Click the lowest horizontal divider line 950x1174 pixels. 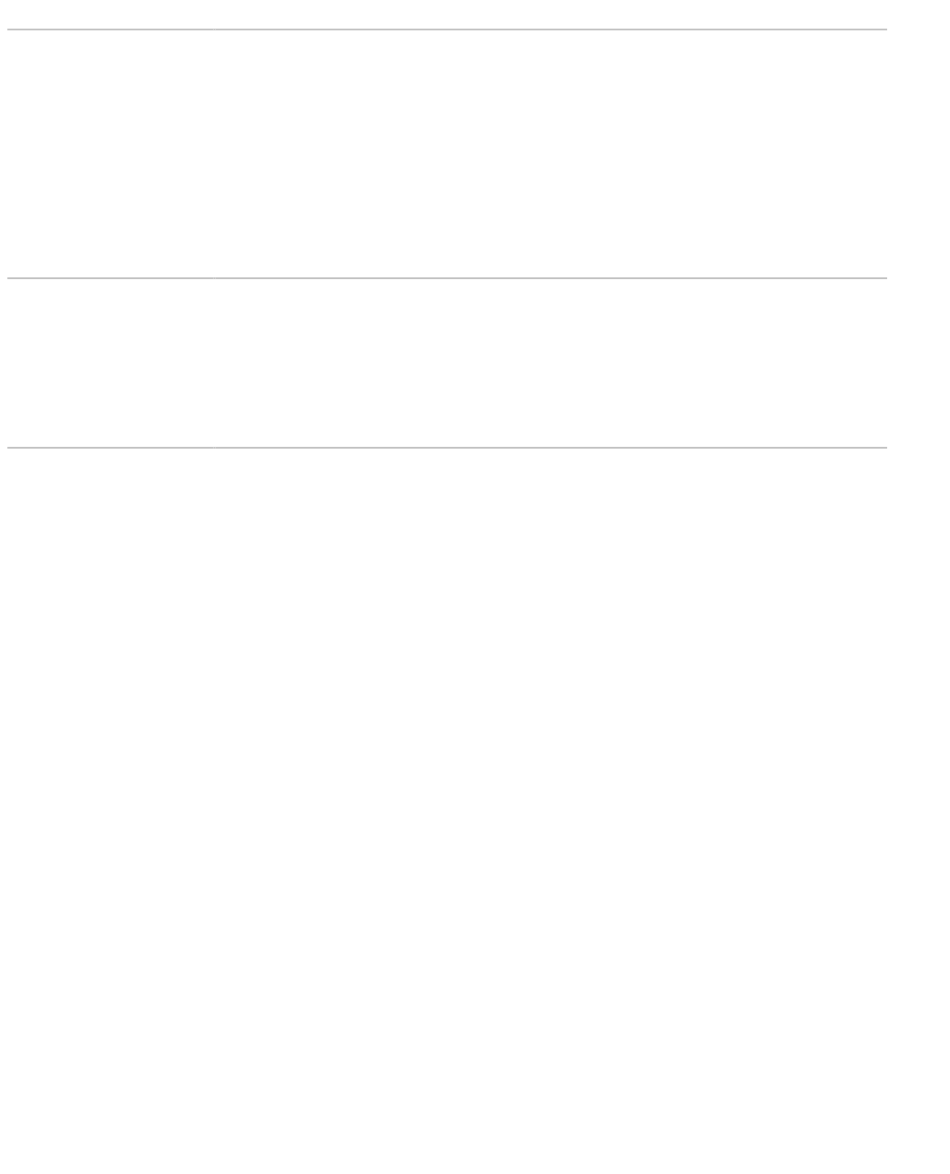[447, 448]
